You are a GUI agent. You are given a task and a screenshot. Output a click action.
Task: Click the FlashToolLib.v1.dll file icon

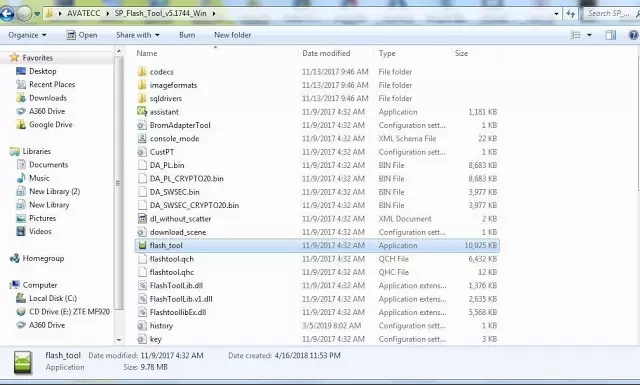(142, 299)
